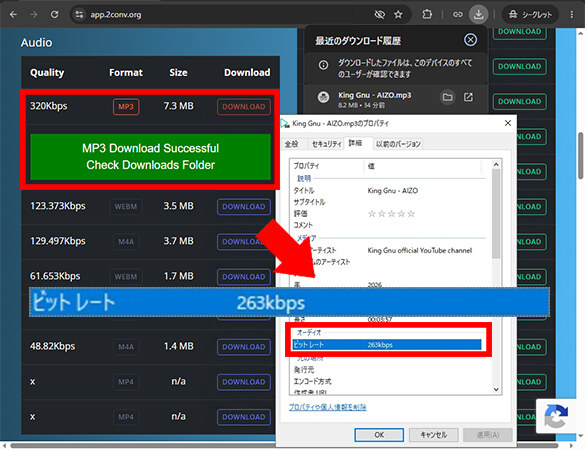Open the browser three-dot menu
This screenshot has width=585, height=450.
[572, 15]
